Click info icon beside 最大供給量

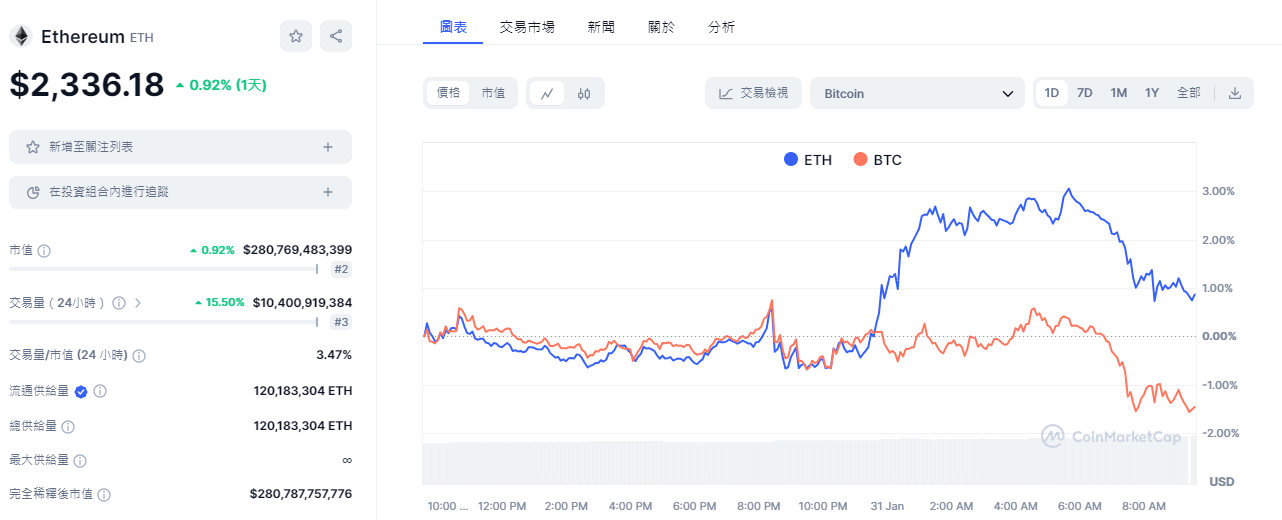click(x=80, y=461)
